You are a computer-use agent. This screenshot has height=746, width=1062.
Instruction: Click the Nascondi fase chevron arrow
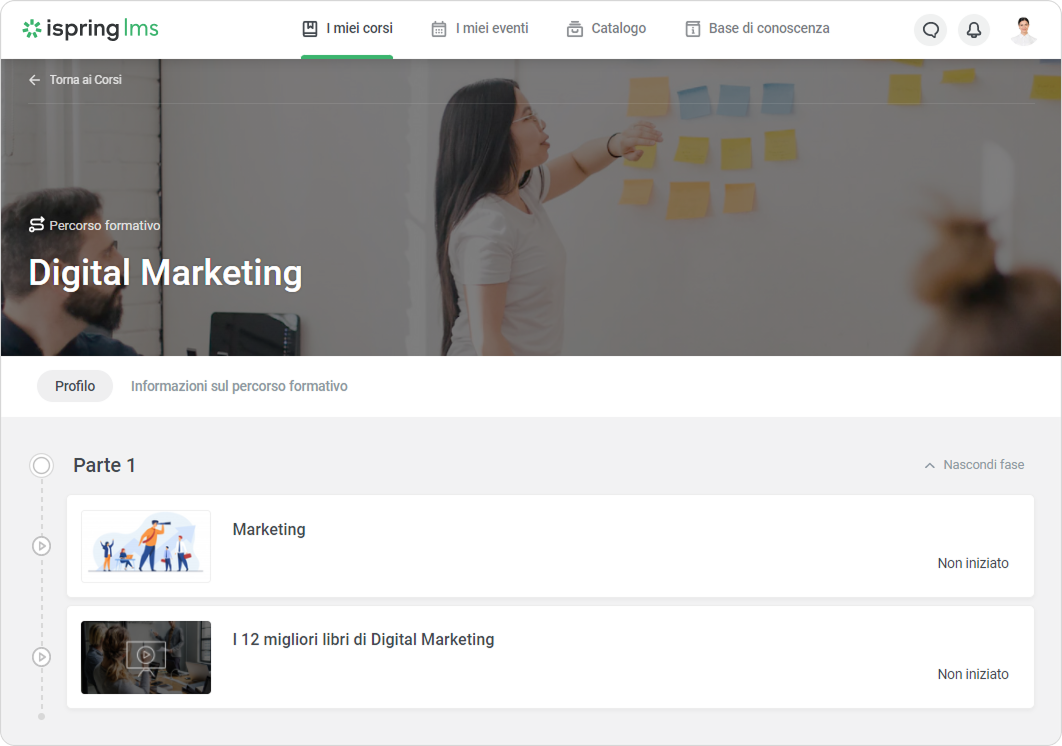930,466
